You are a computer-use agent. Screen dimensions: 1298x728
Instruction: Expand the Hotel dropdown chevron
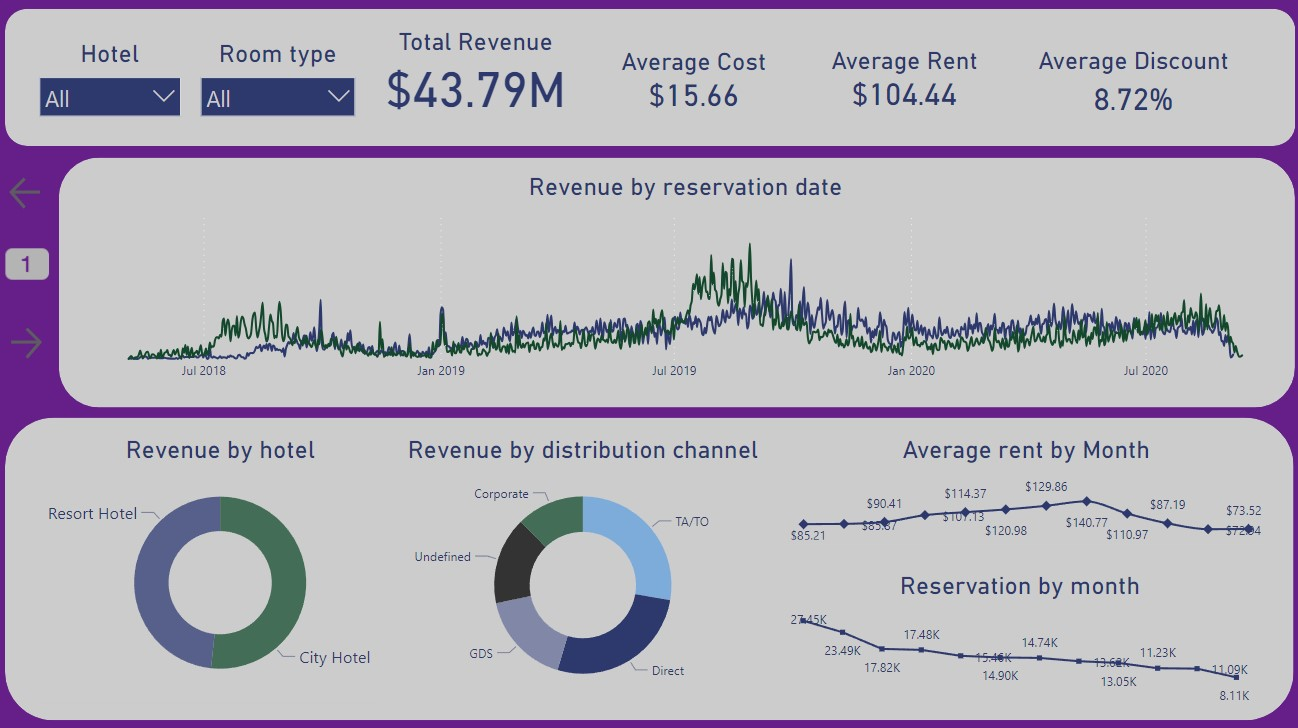pos(164,97)
